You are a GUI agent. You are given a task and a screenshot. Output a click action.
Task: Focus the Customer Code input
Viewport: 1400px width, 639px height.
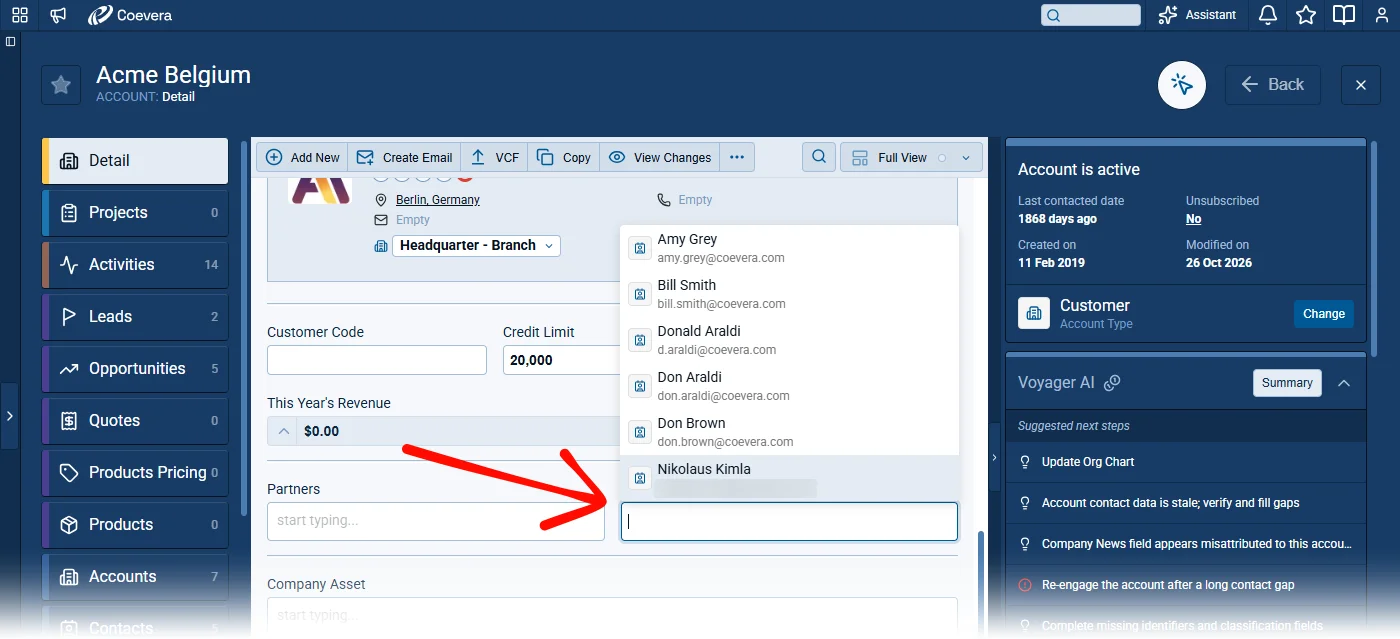377,360
